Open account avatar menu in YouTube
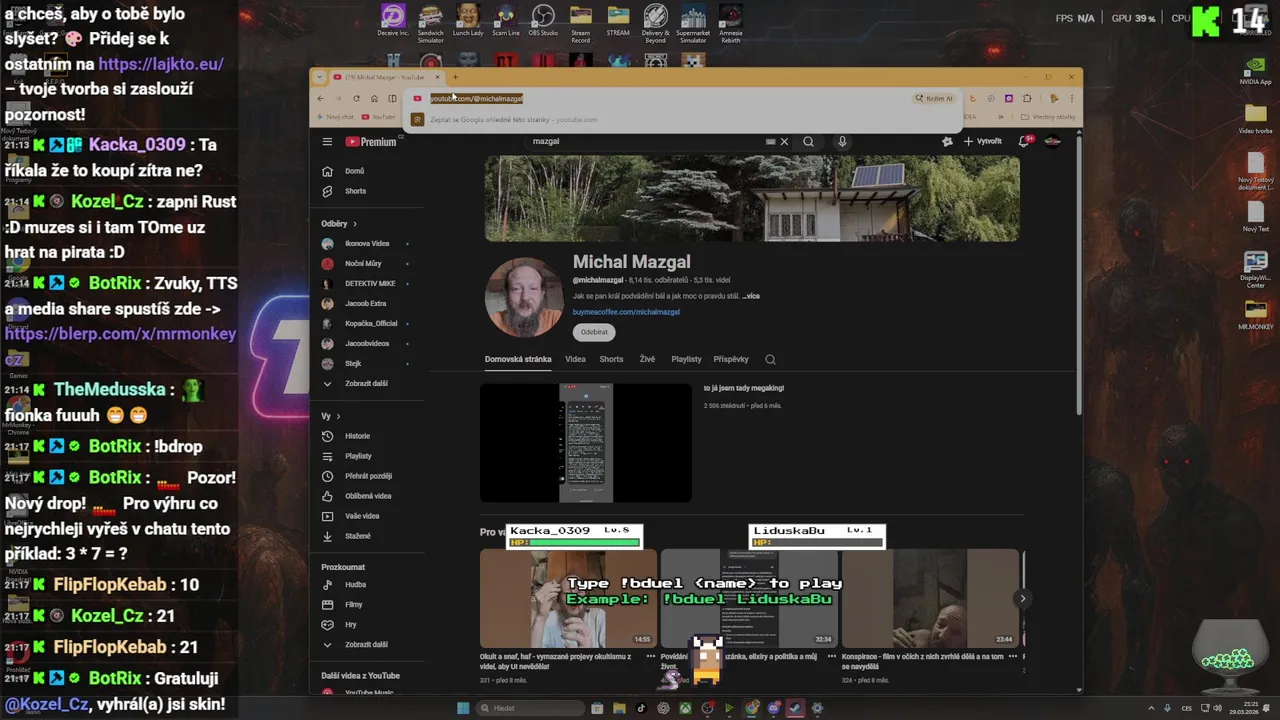 tap(1052, 142)
